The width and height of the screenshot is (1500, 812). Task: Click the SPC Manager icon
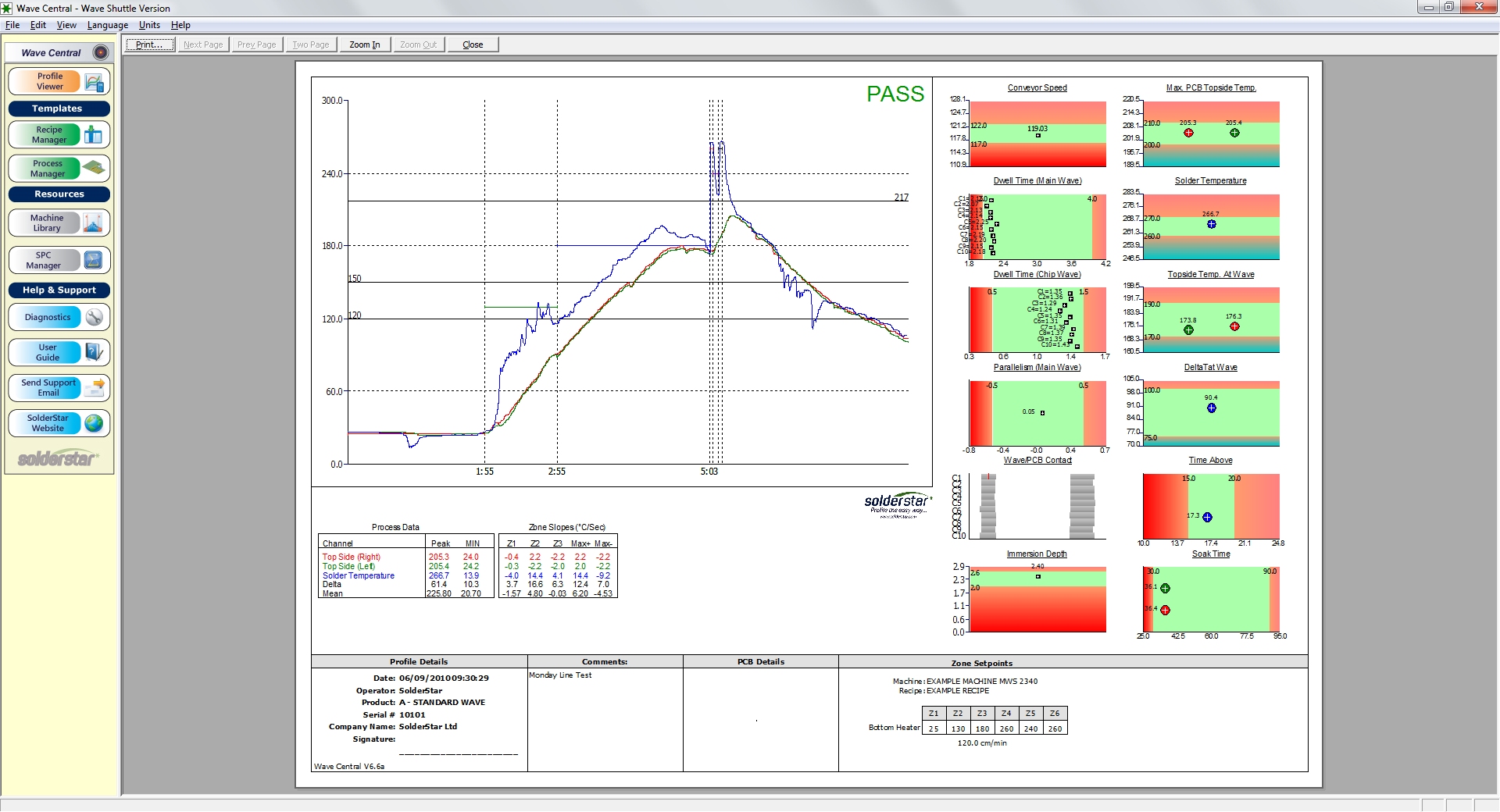[x=93, y=260]
